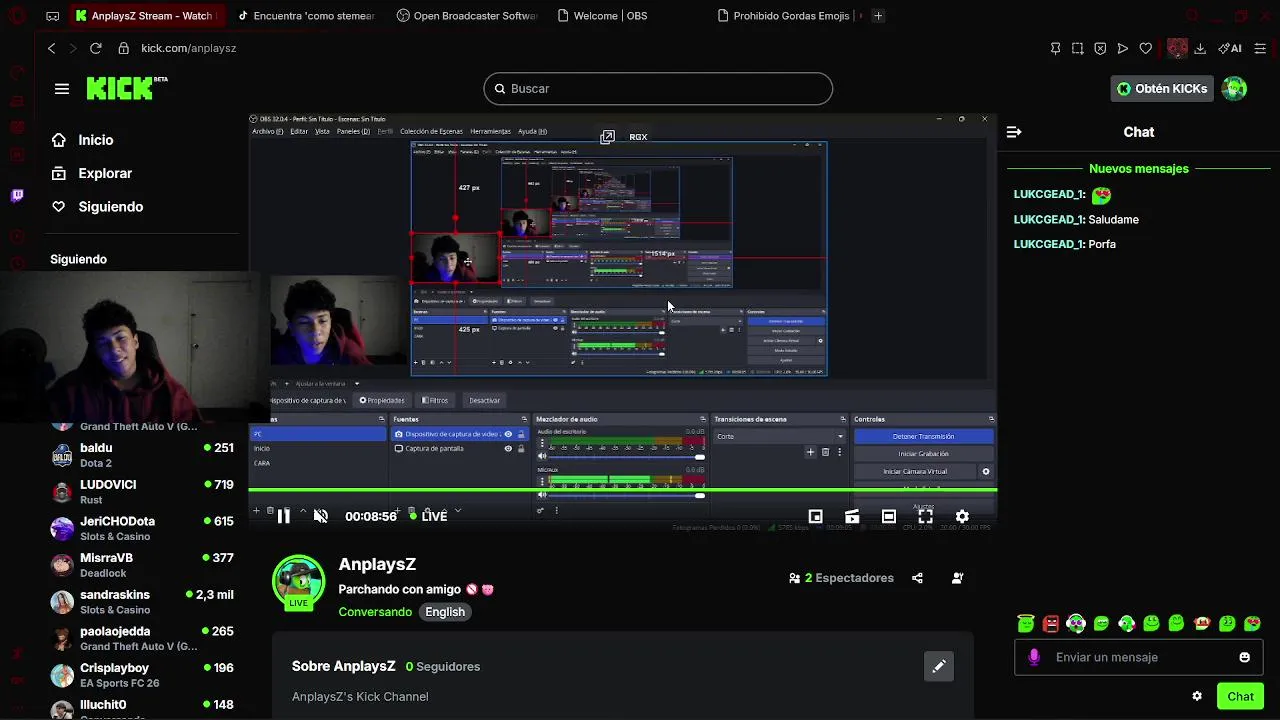
Task: Open chat settings gear
Action: pyautogui.click(x=1197, y=696)
